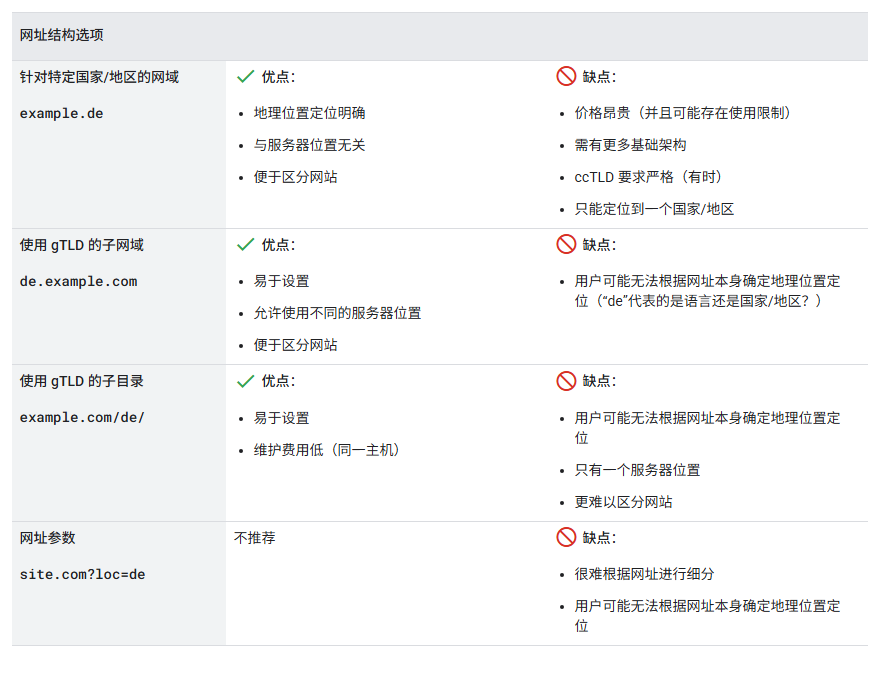This screenshot has height=673, width=893.
Task: Click the 易于设置 bullet under gTLD 子网域
Action: click(283, 281)
